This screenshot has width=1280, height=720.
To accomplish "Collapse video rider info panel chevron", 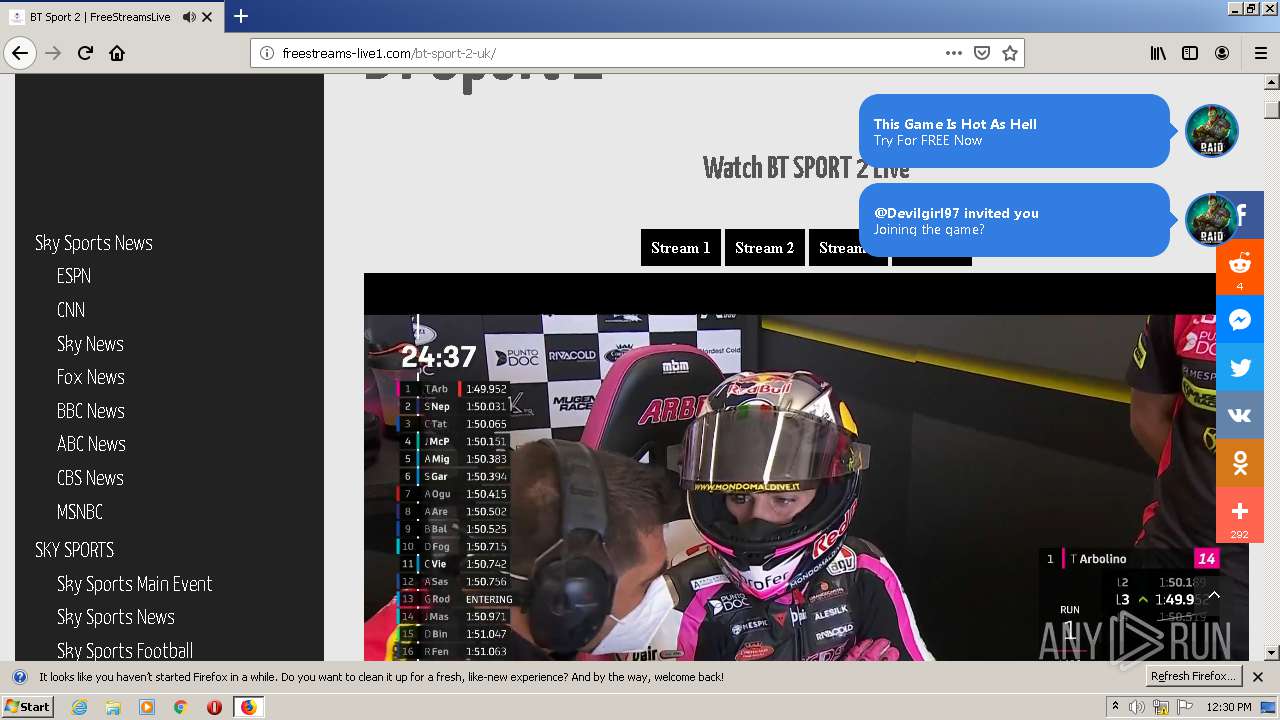I will [x=1214, y=594].
